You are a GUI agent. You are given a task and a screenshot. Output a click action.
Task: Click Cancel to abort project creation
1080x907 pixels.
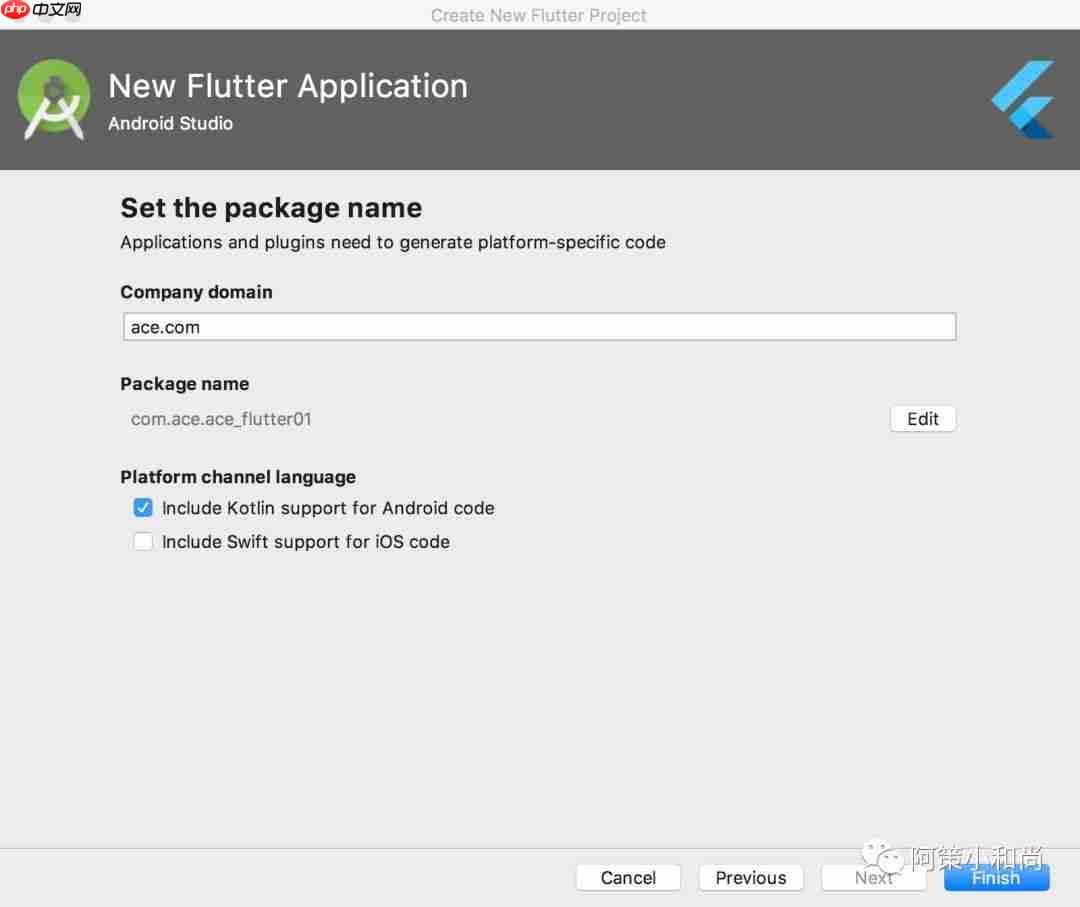click(x=628, y=877)
